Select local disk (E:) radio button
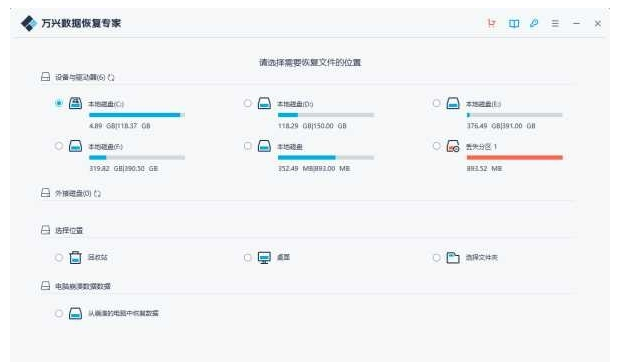 (x=436, y=103)
